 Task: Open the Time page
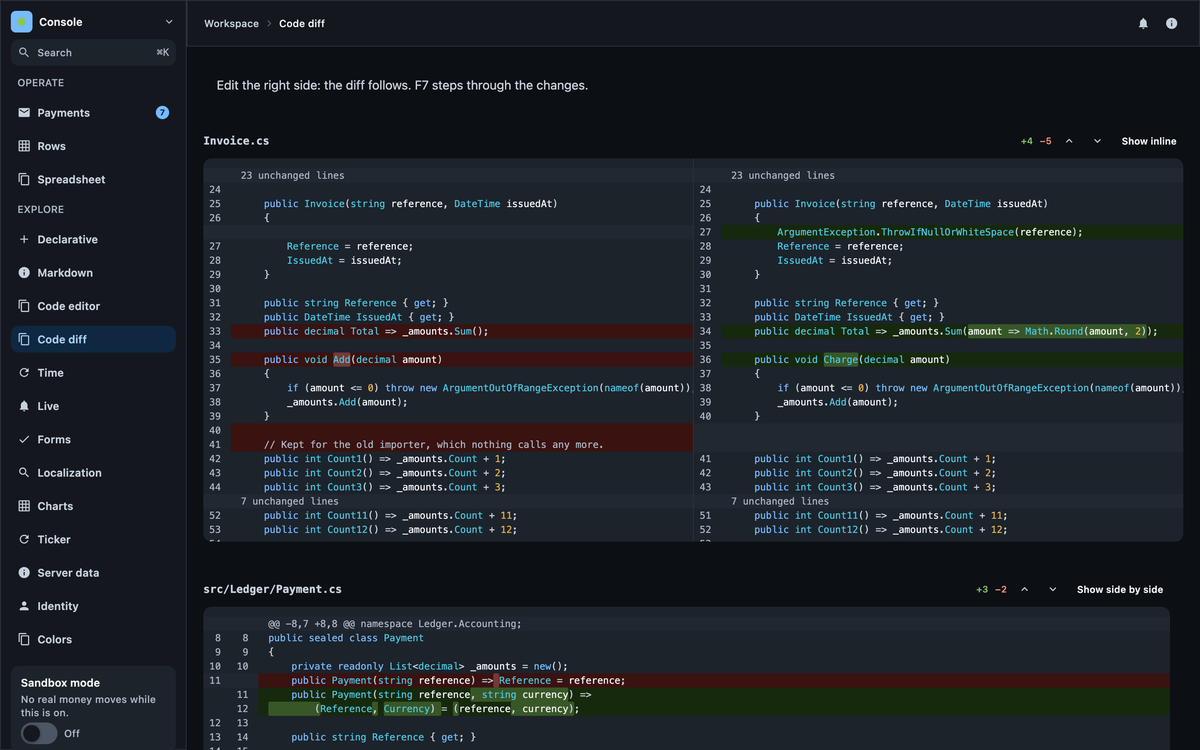click(93, 373)
